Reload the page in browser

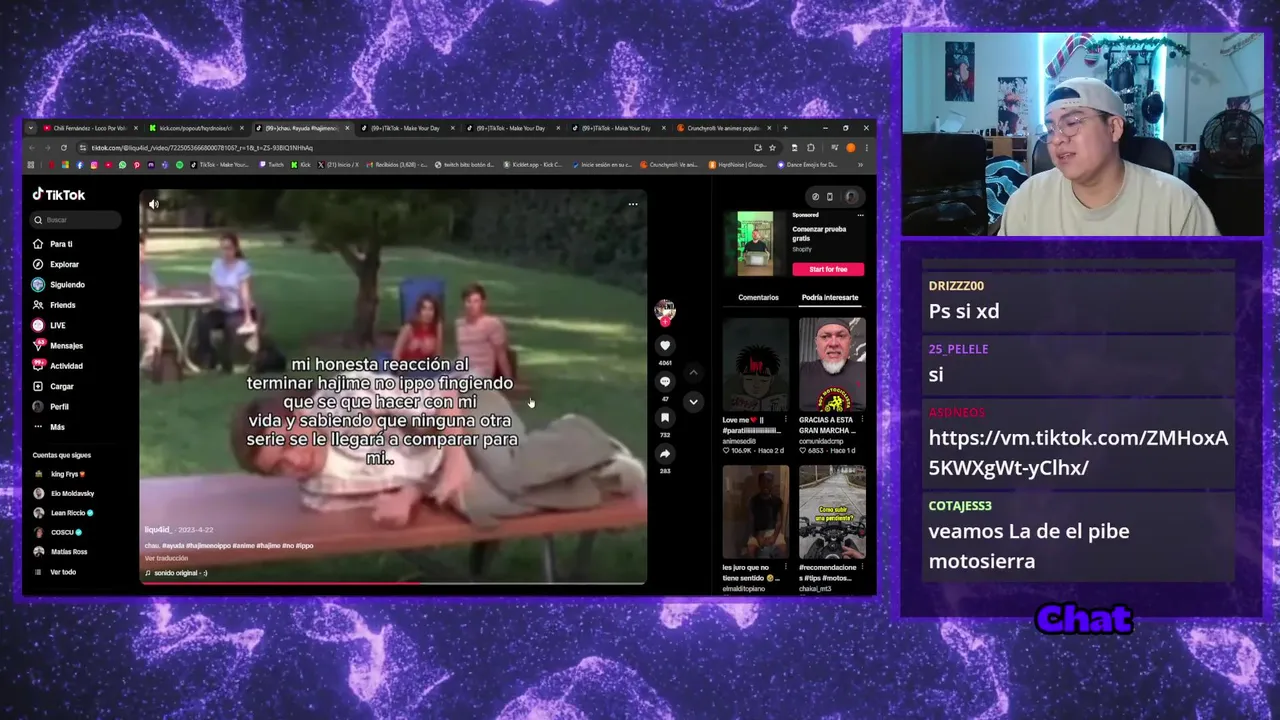tap(64, 148)
